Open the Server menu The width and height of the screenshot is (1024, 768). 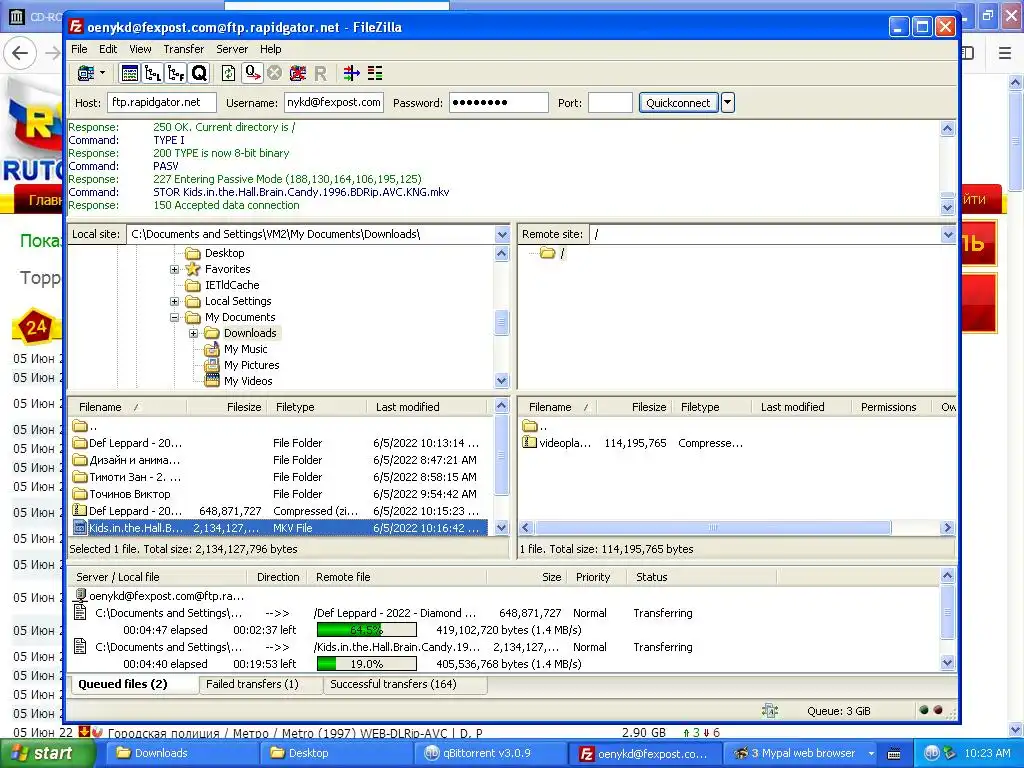click(x=232, y=49)
